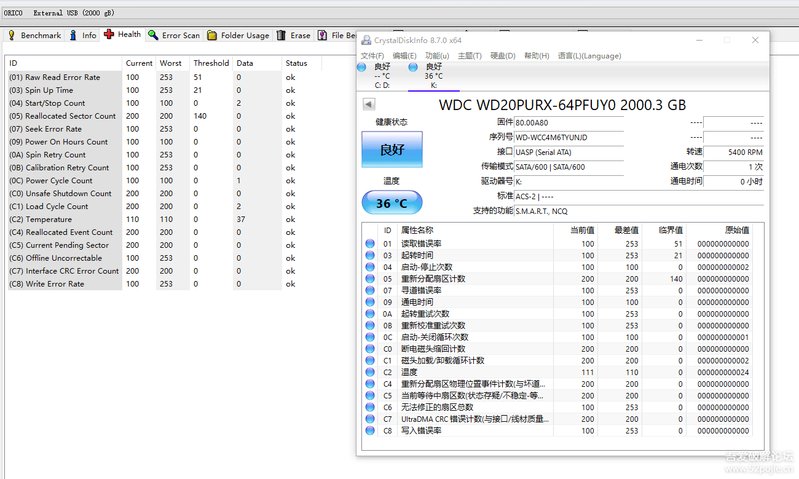This screenshot has height=479, width=799.
Task: Click serial number field WD-WCC4M6TYUNJD
Action: click(569, 138)
